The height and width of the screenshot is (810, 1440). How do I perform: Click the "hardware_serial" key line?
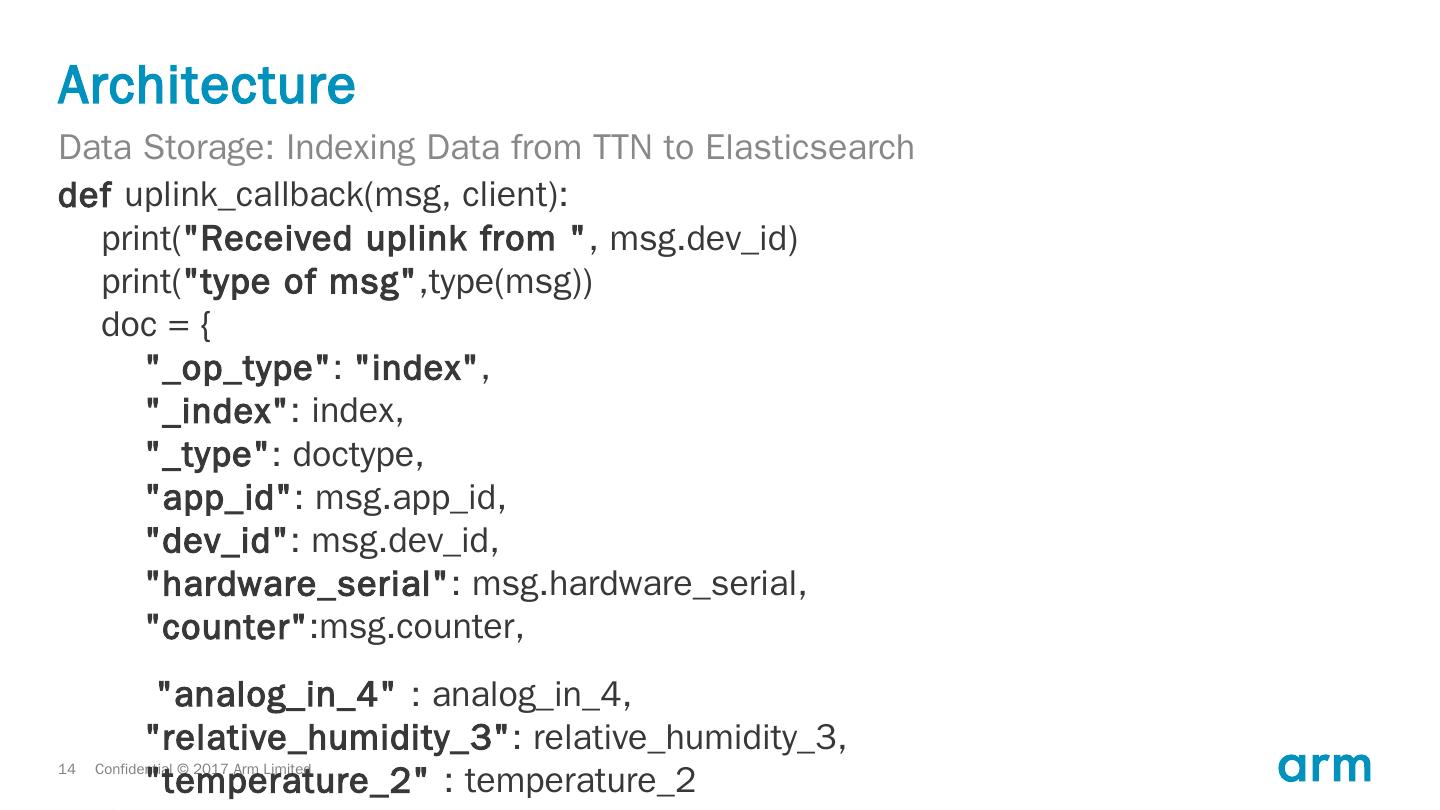pos(476,584)
